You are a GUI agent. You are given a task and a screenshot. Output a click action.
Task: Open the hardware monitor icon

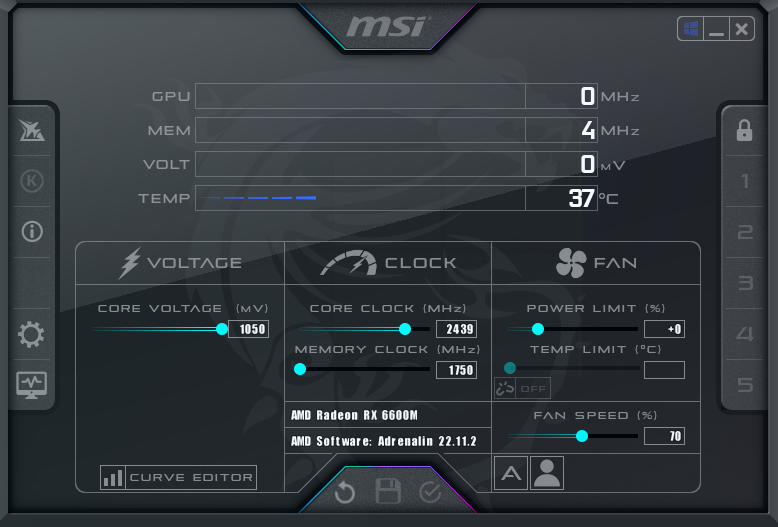tap(32, 385)
